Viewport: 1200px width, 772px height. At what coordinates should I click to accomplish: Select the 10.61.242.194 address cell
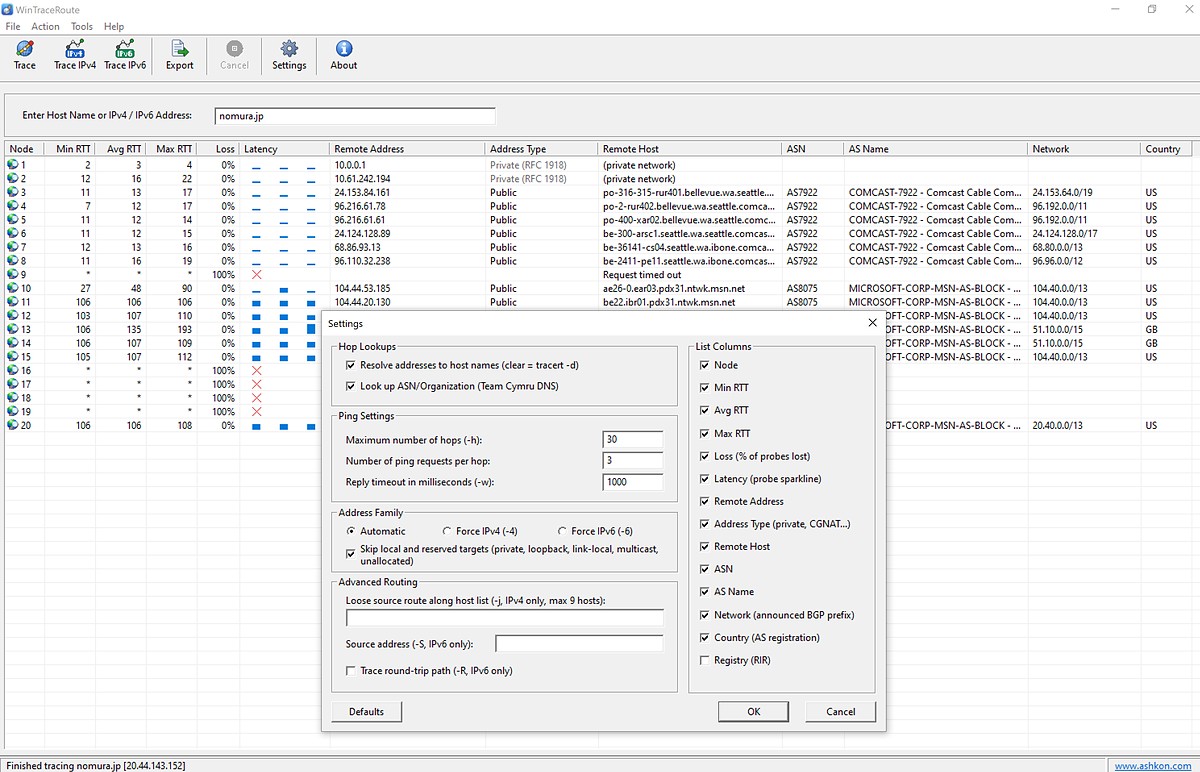point(364,179)
